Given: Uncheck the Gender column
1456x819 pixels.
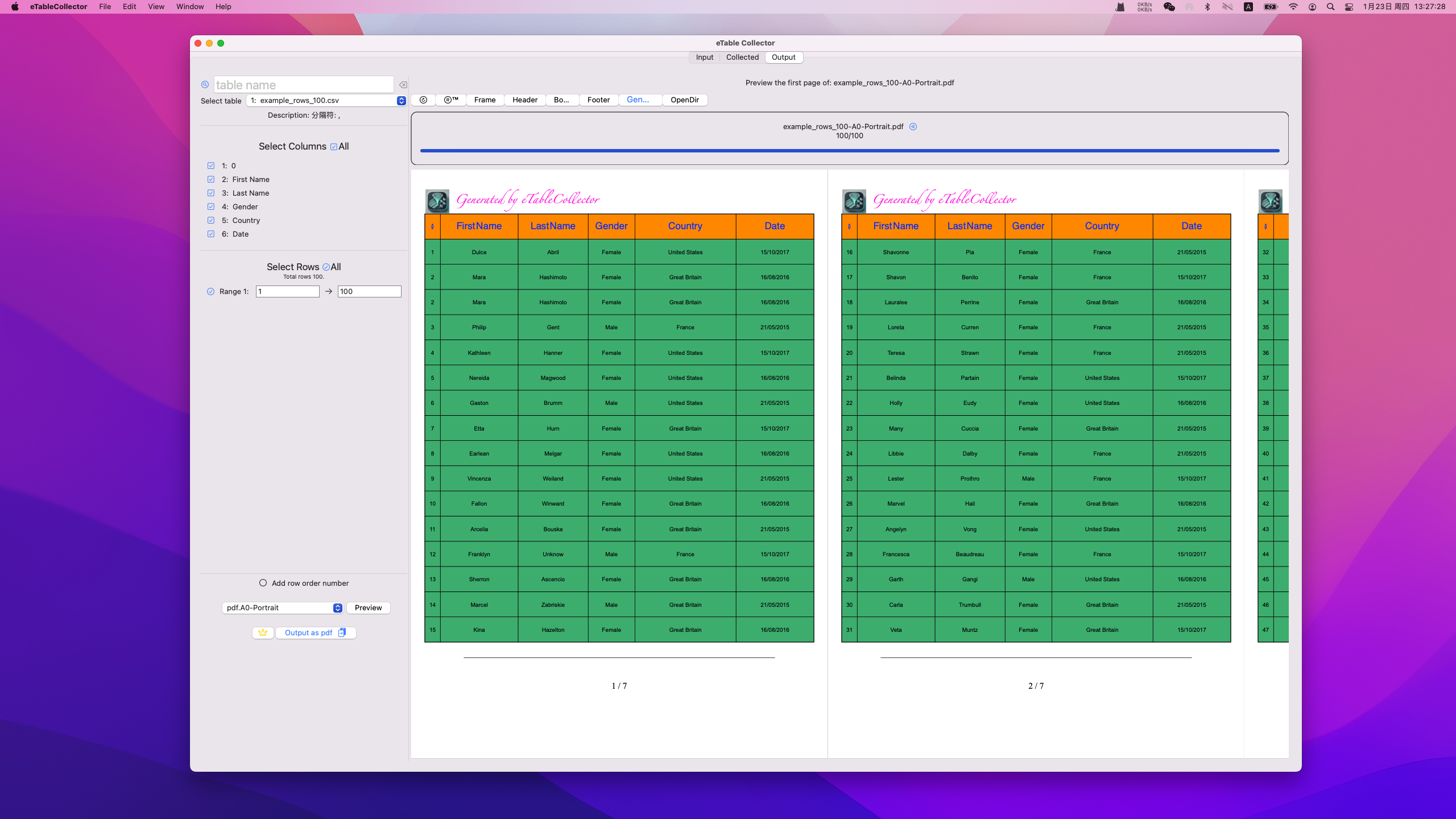Looking at the screenshot, I should tap(211, 206).
